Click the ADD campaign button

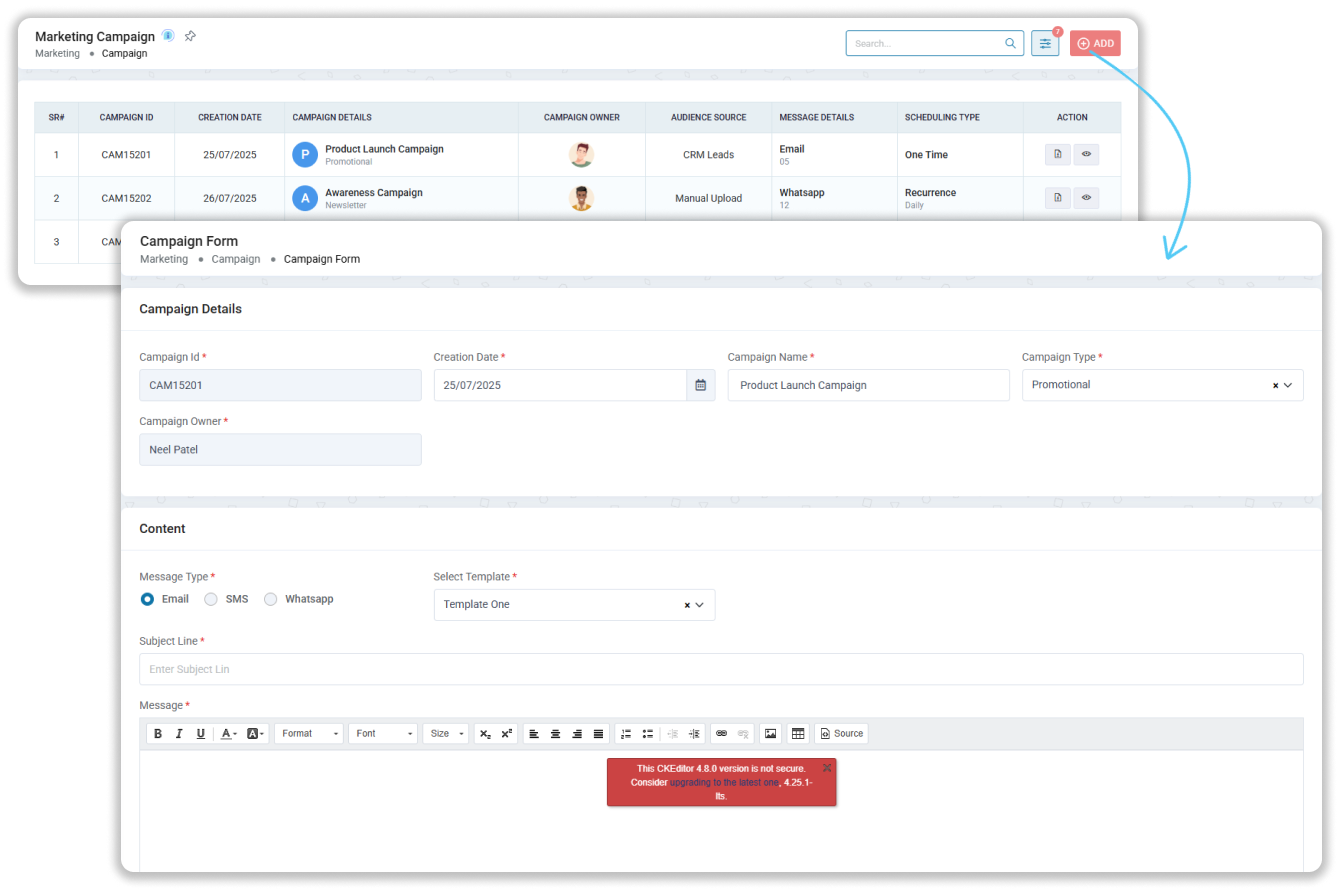pos(1095,44)
